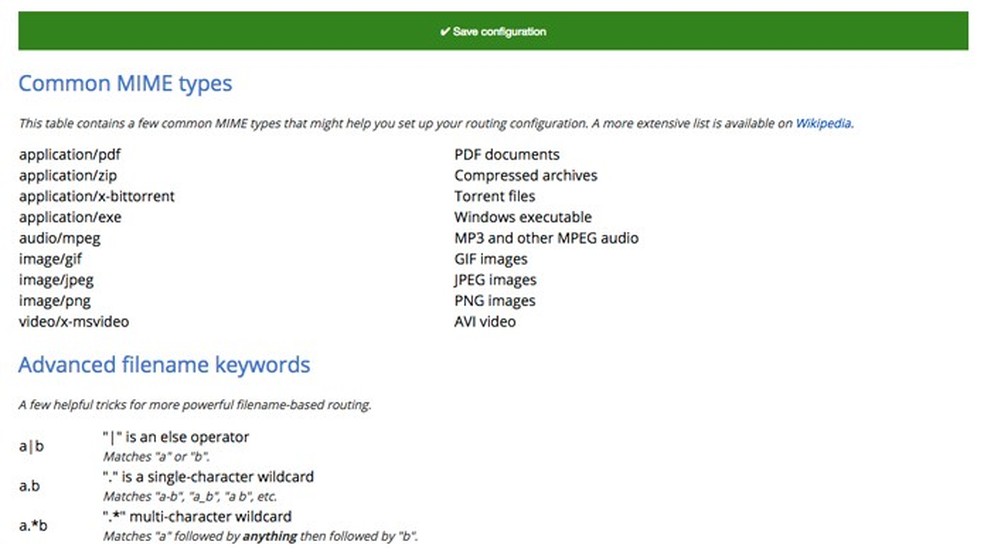The width and height of the screenshot is (984, 555).
Task: Open the Wikipedia link
Action: pyautogui.click(x=823, y=124)
